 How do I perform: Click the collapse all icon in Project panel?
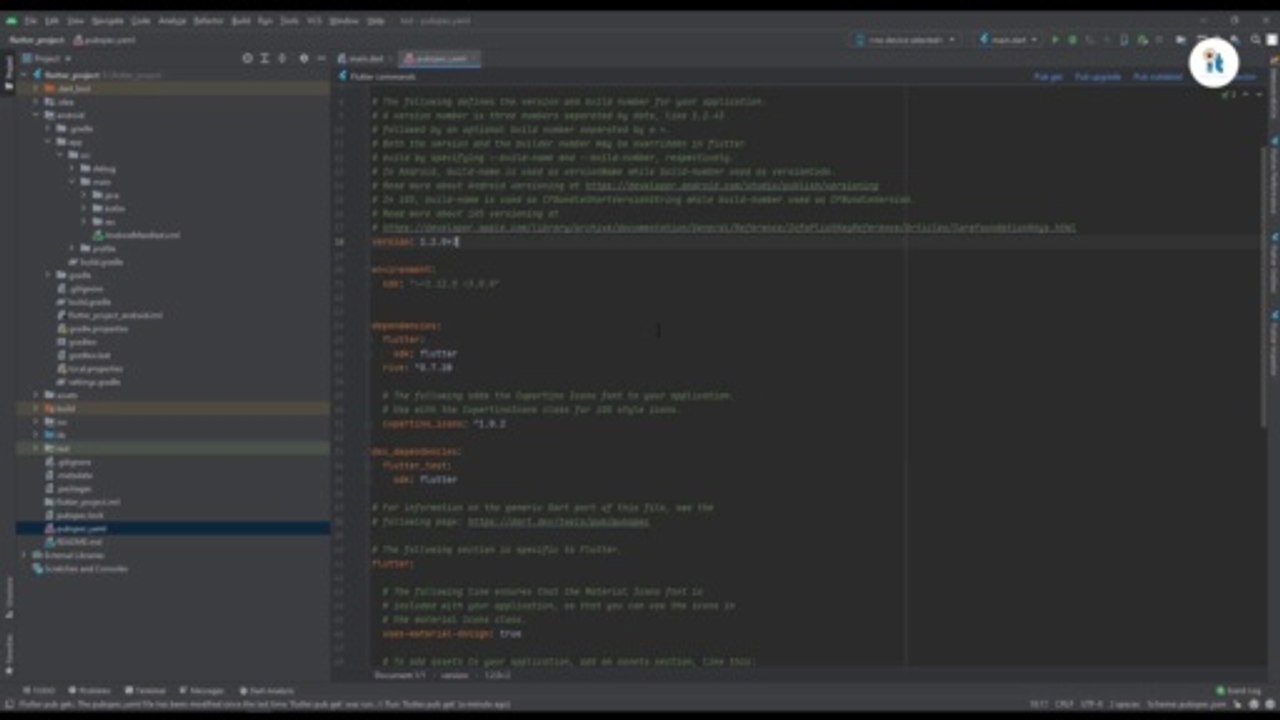pos(283,59)
